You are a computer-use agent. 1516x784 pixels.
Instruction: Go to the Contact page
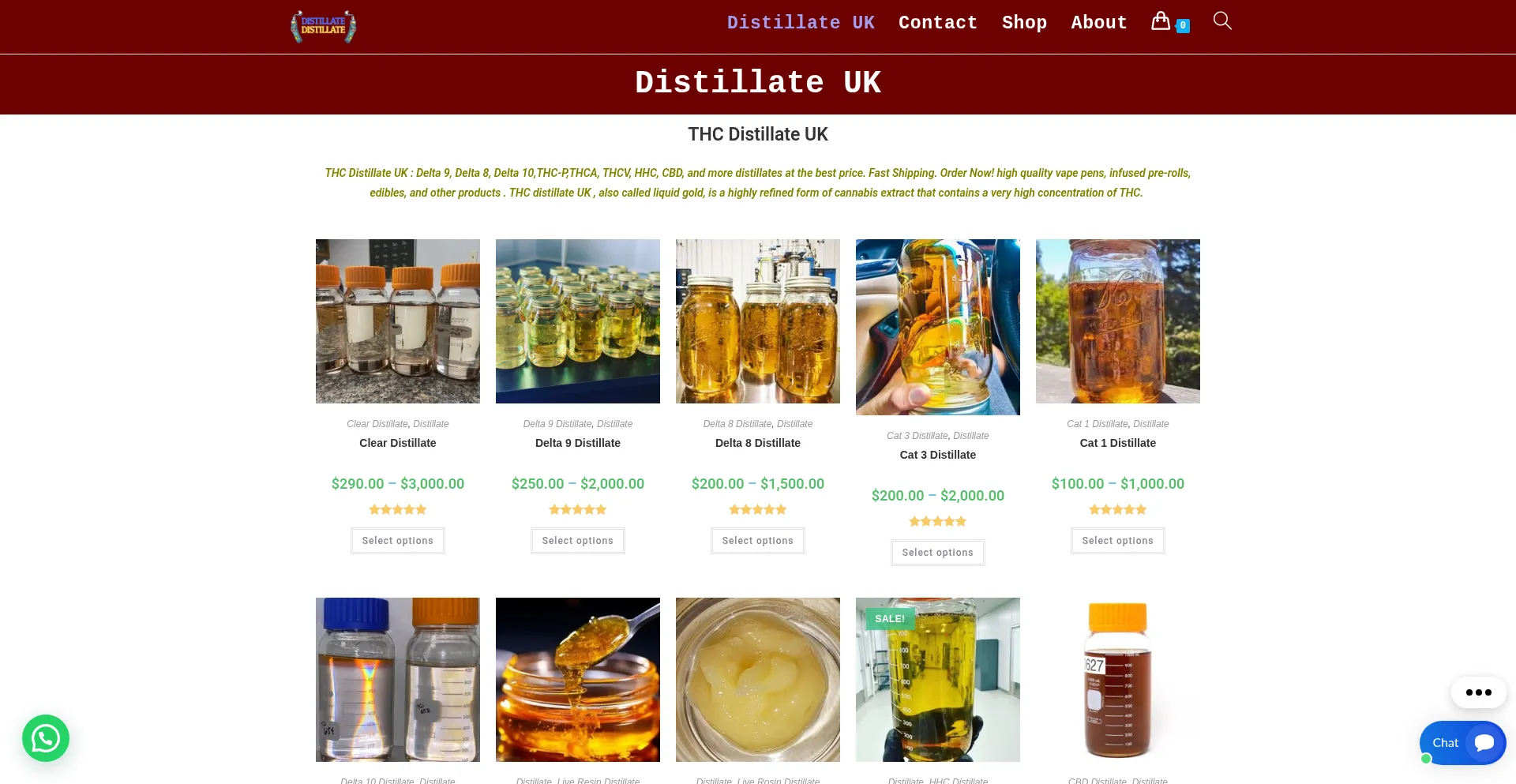pos(938,23)
